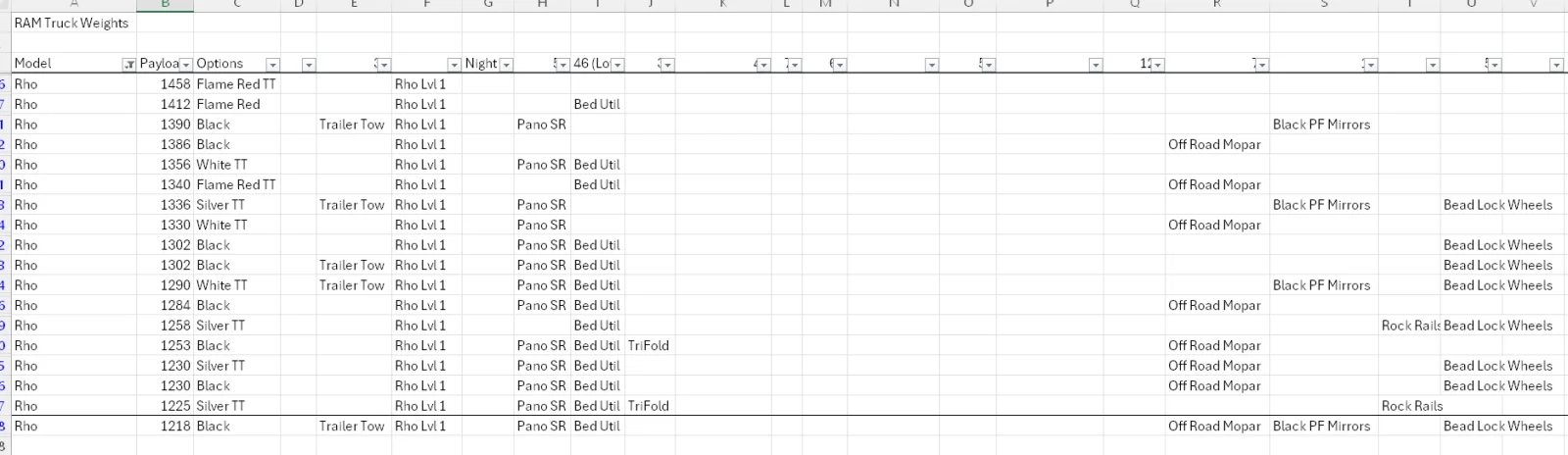Select the 'Model' header cell text
The height and width of the screenshot is (455, 1568).
pos(32,64)
